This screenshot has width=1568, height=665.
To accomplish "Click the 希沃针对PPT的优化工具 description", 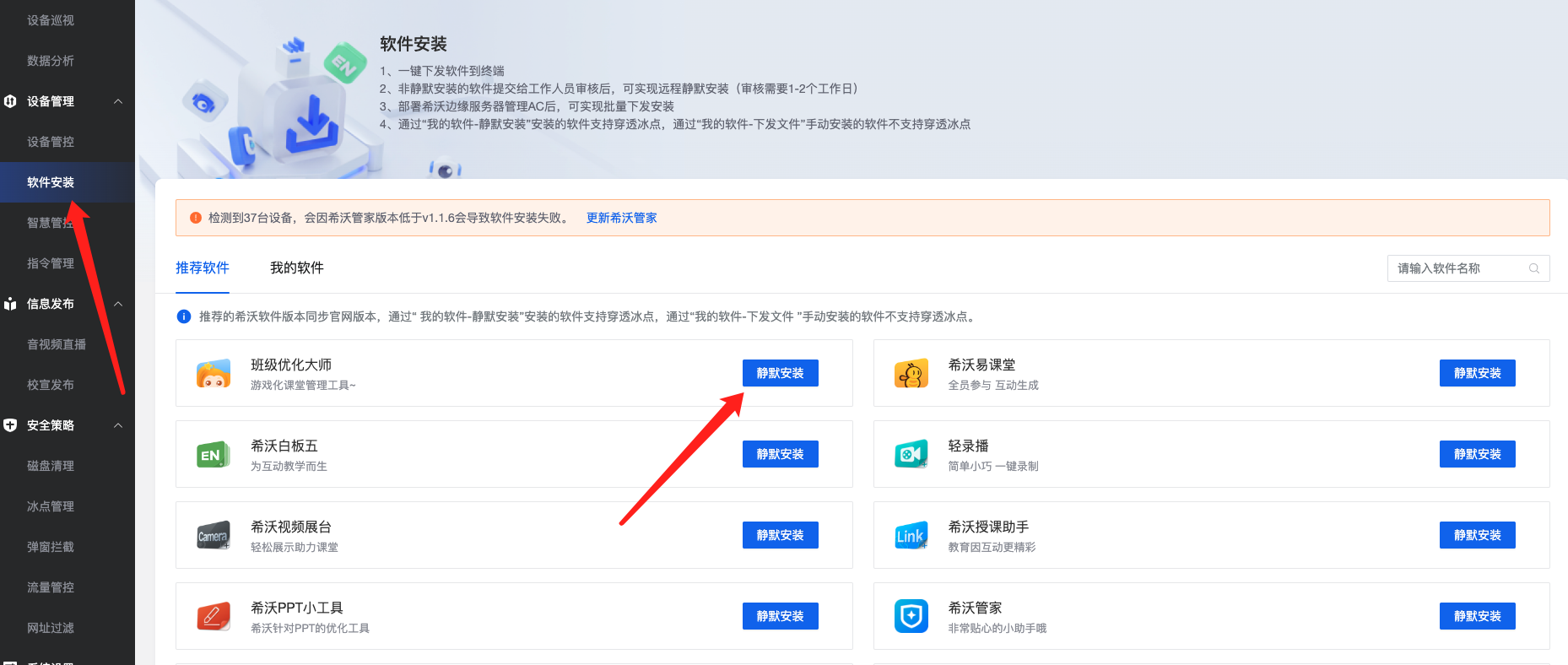I will pos(310,628).
